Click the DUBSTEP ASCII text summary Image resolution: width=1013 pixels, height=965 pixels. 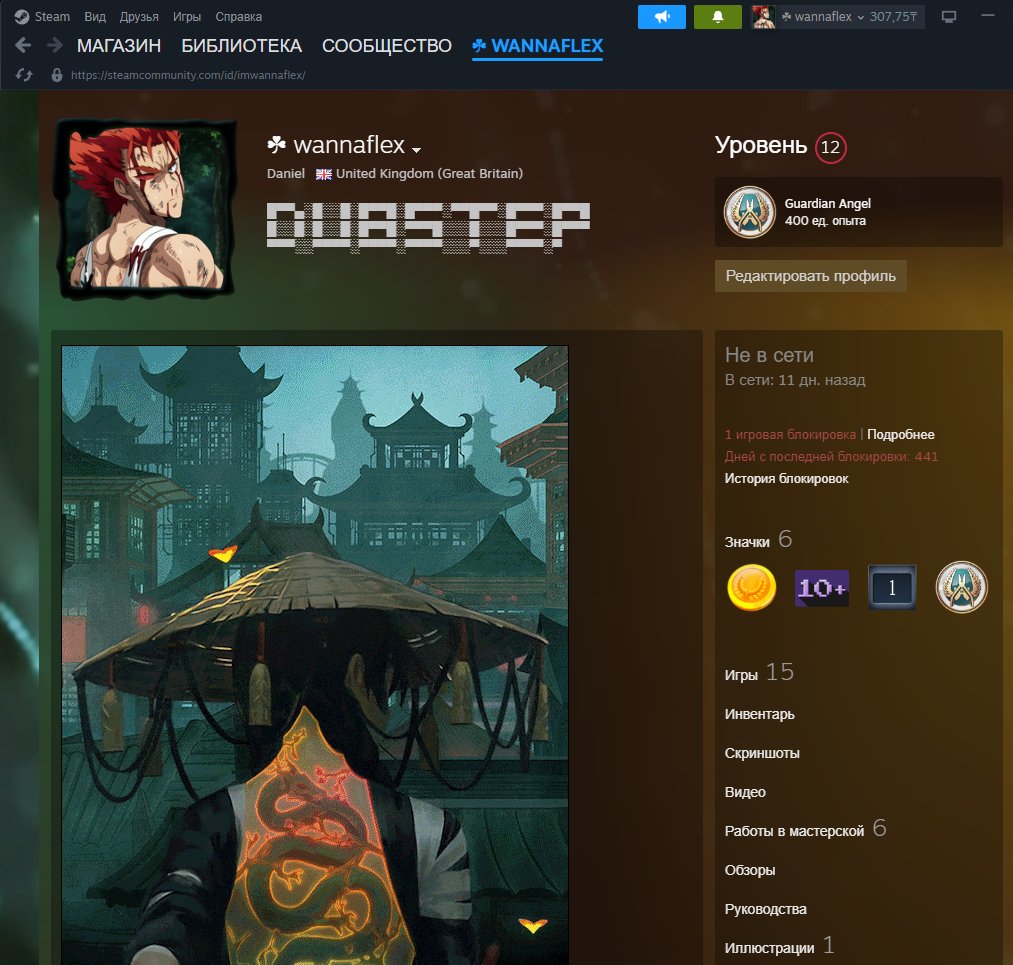pos(428,226)
